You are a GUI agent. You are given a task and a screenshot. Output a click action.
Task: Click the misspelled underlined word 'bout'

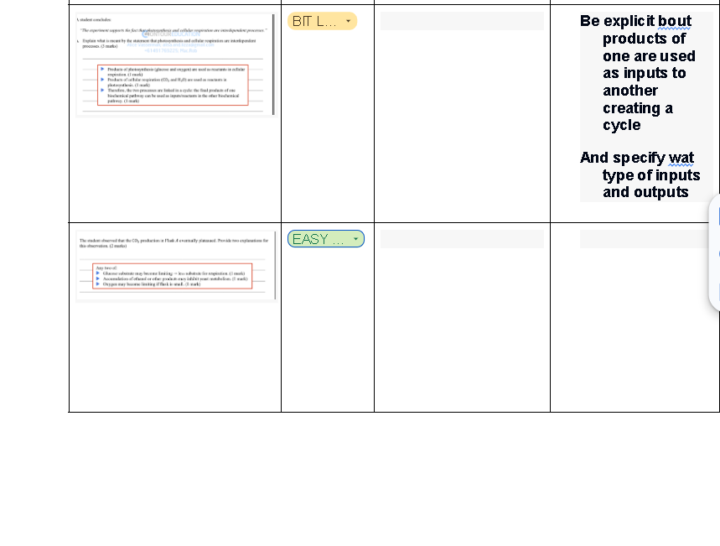tap(675, 21)
